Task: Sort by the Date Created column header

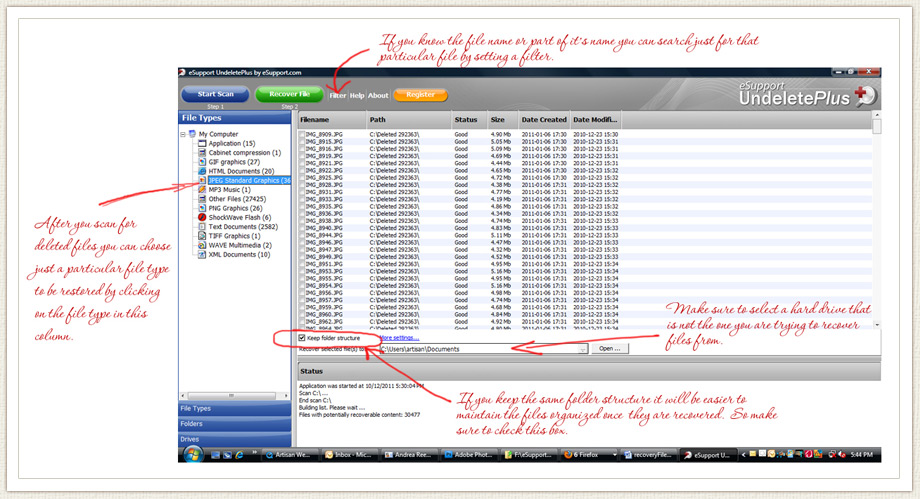Action: [x=543, y=120]
